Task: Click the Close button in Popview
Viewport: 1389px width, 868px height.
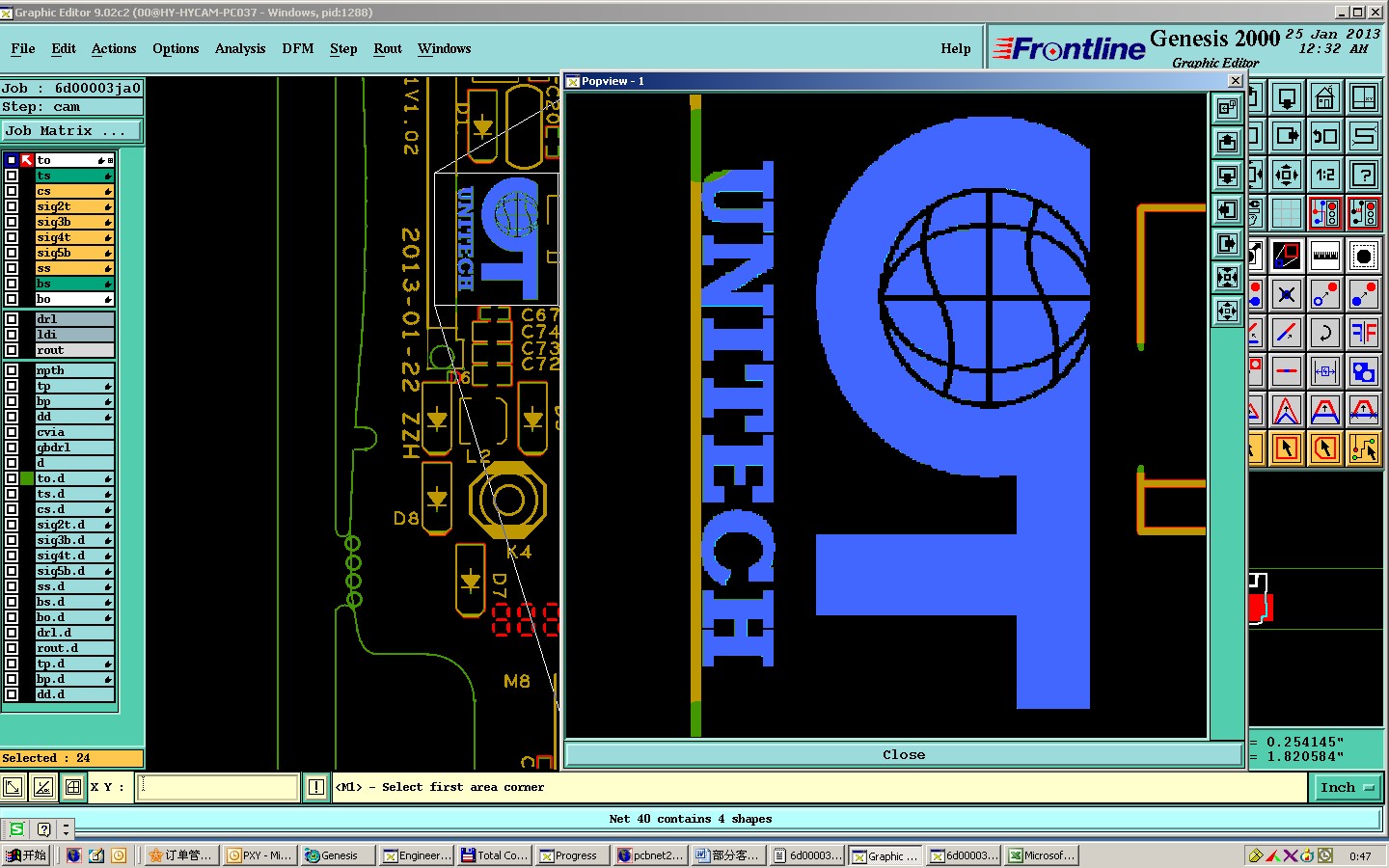Action: (x=904, y=754)
